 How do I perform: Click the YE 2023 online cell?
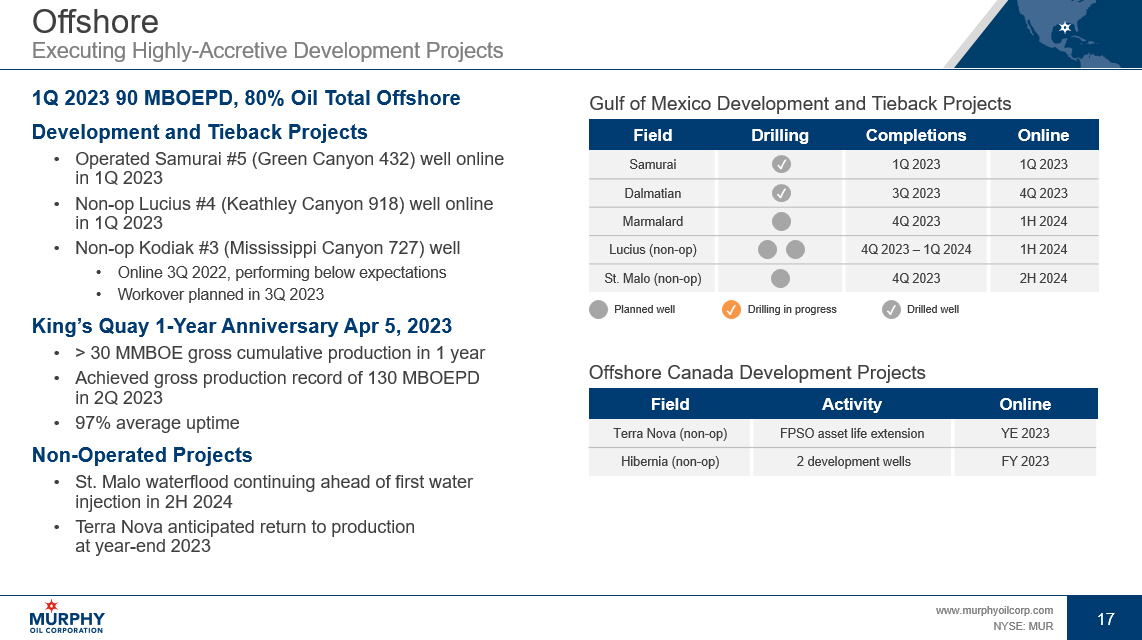tap(1025, 433)
